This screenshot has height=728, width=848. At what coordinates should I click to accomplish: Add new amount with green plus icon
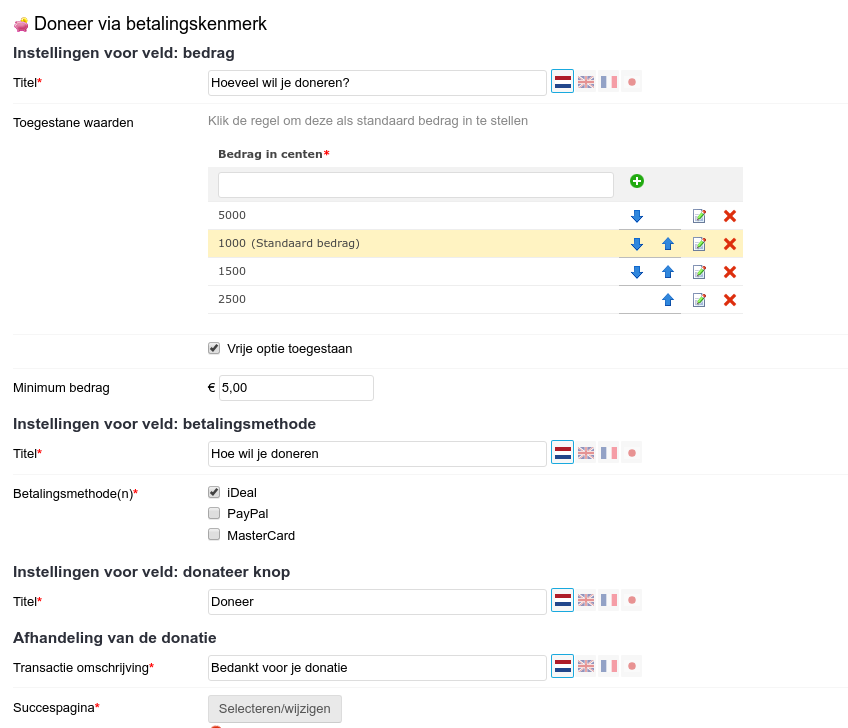click(x=637, y=181)
